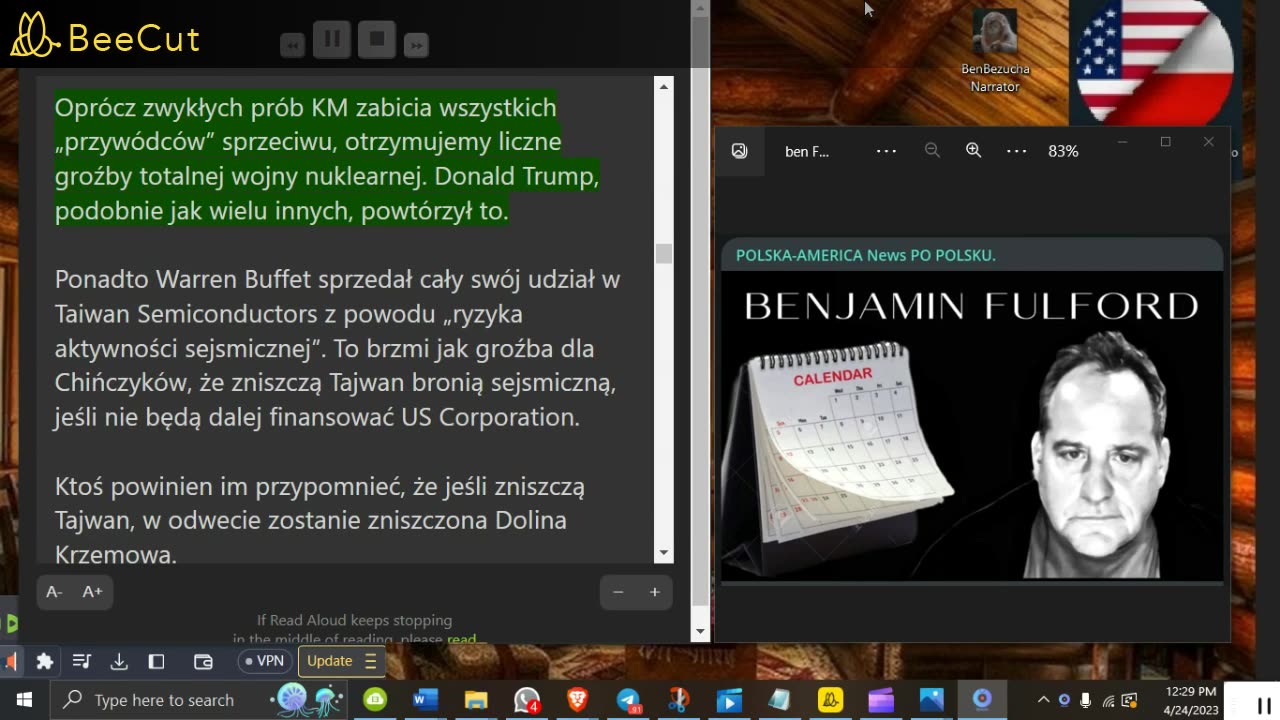The height and width of the screenshot is (720, 1280).
Task: Toggle the browser sidebar panel icon
Action: pyautogui.click(x=156, y=661)
